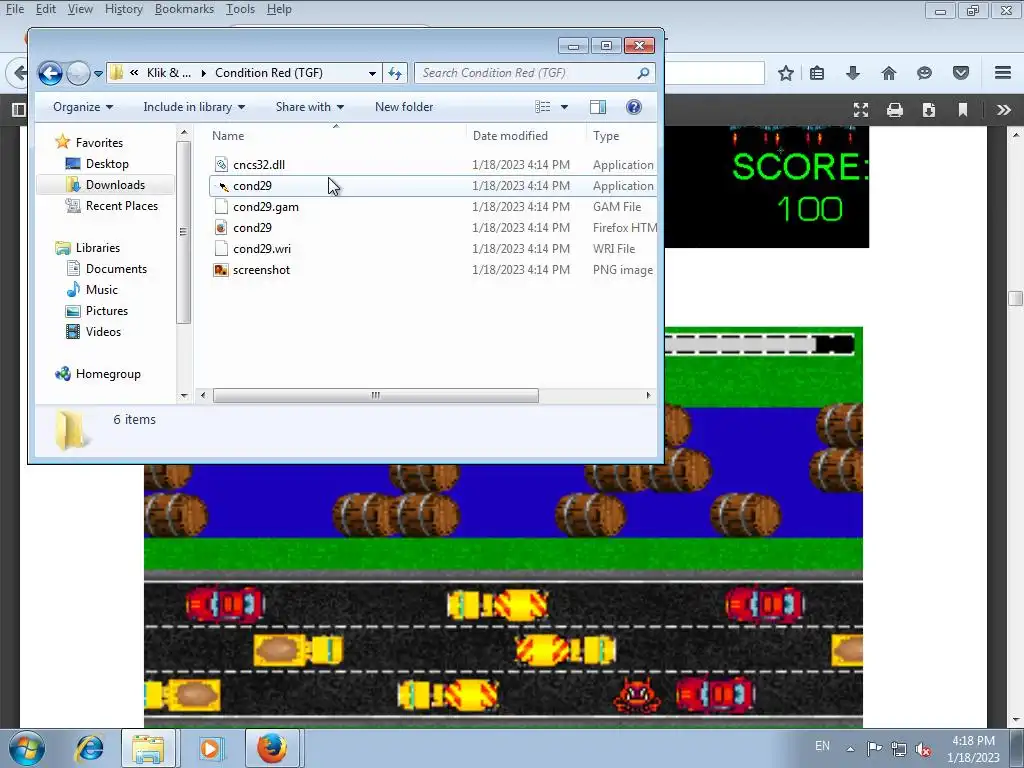1024x768 pixels.
Task: Open the Firefox Edit menu
Action: point(46,9)
